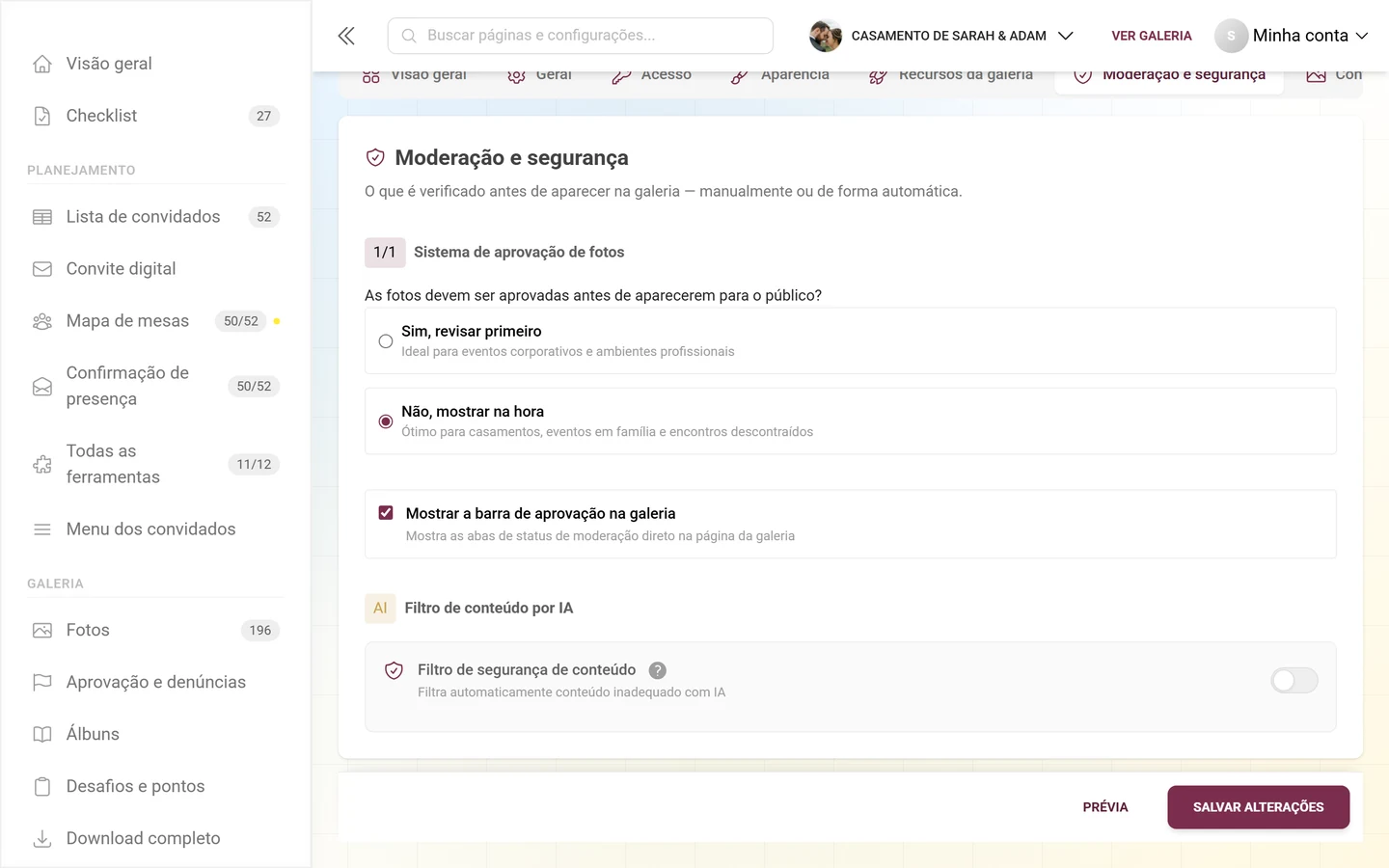
Task: Open the Ver Galeria link
Action: coord(1152,36)
